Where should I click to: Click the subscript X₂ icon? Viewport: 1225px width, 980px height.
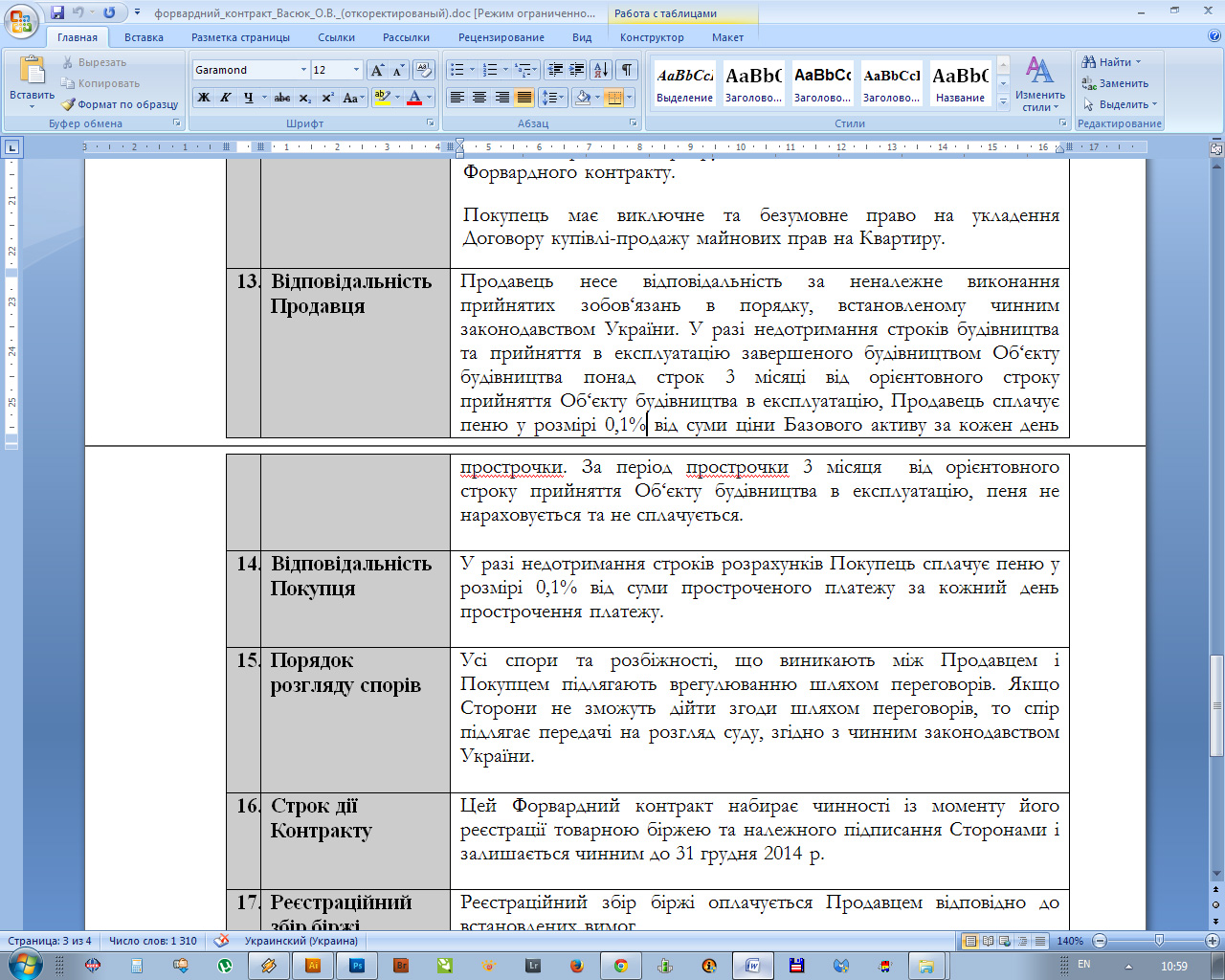click(305, 98)
